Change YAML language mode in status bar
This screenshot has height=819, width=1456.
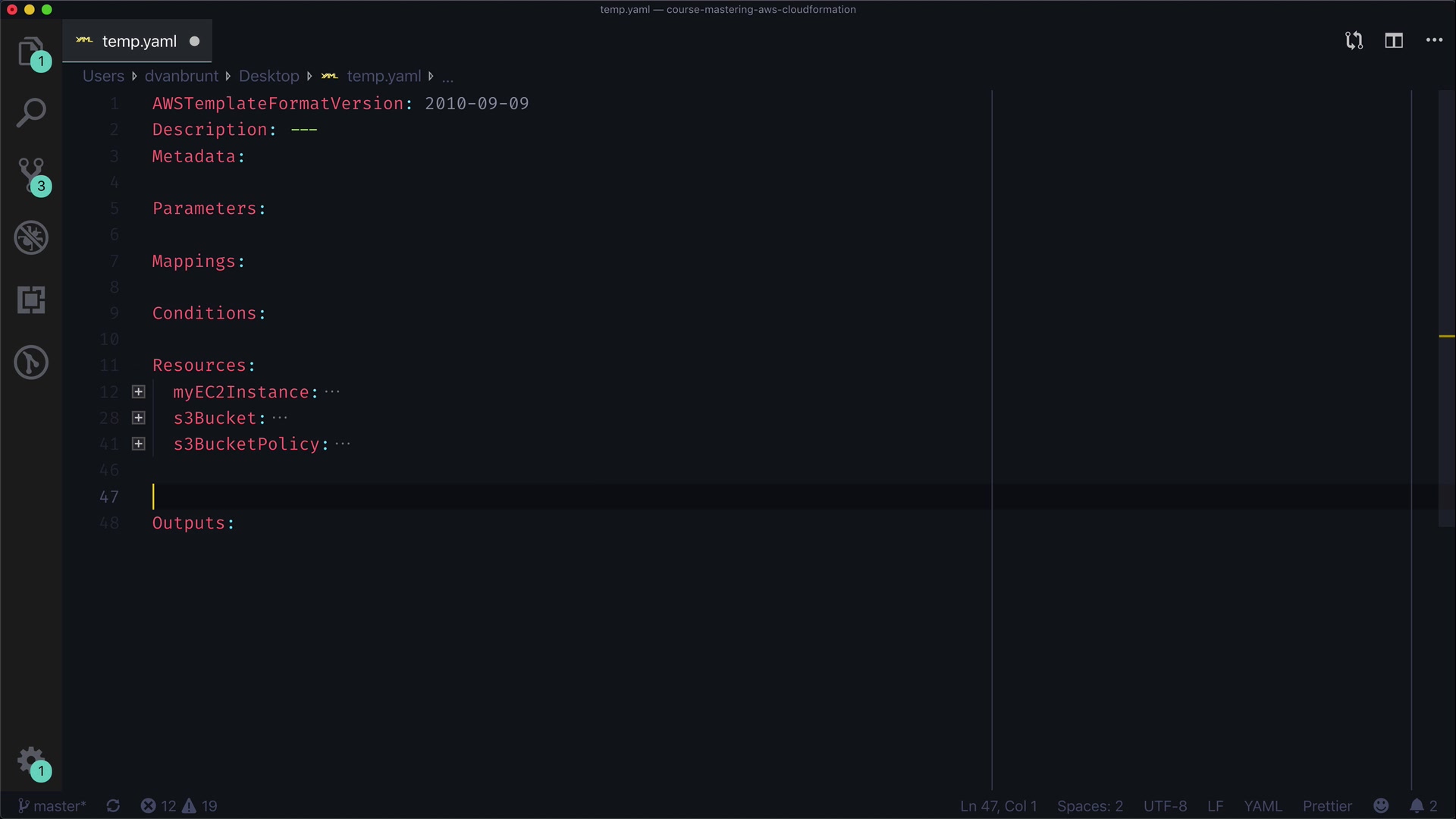tap(1263, 806)
